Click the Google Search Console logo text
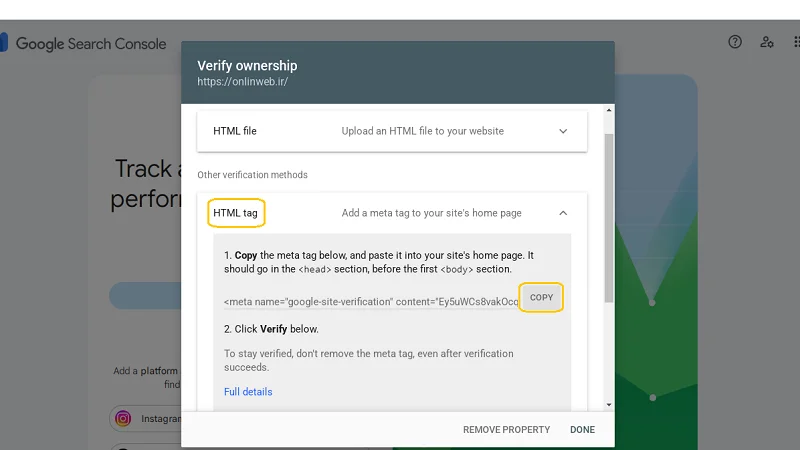 (x=91, y=44)
